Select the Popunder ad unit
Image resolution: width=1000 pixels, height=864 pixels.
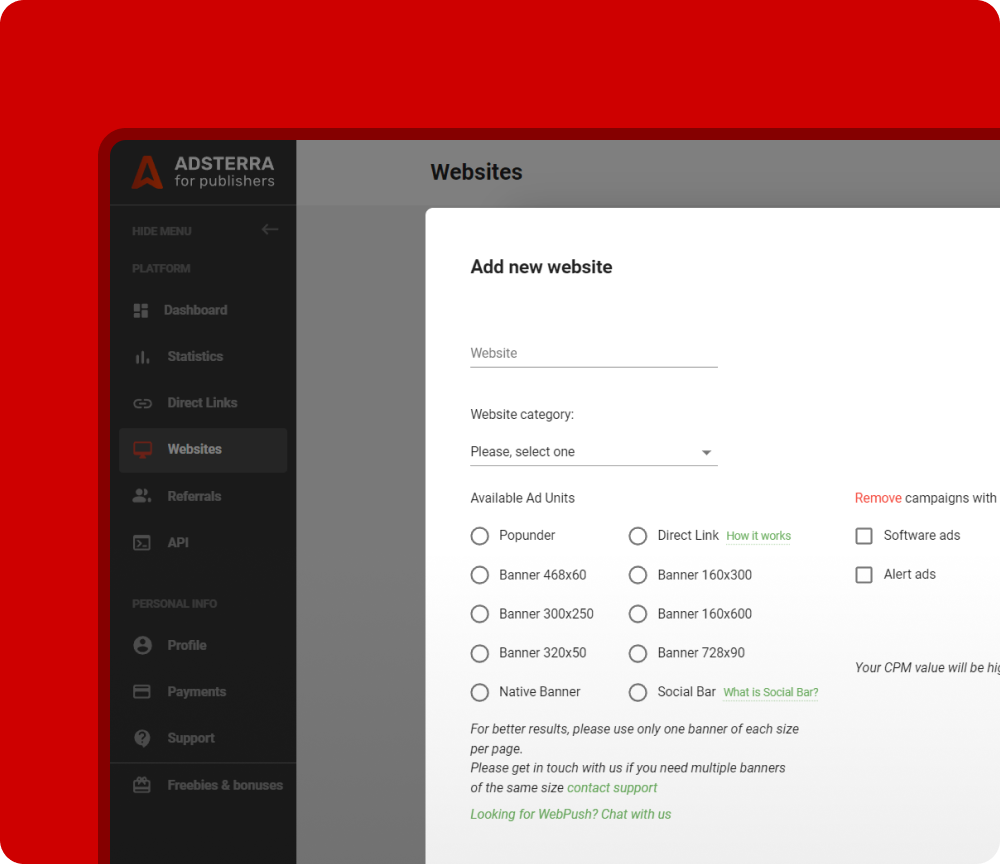coord(480,536)
